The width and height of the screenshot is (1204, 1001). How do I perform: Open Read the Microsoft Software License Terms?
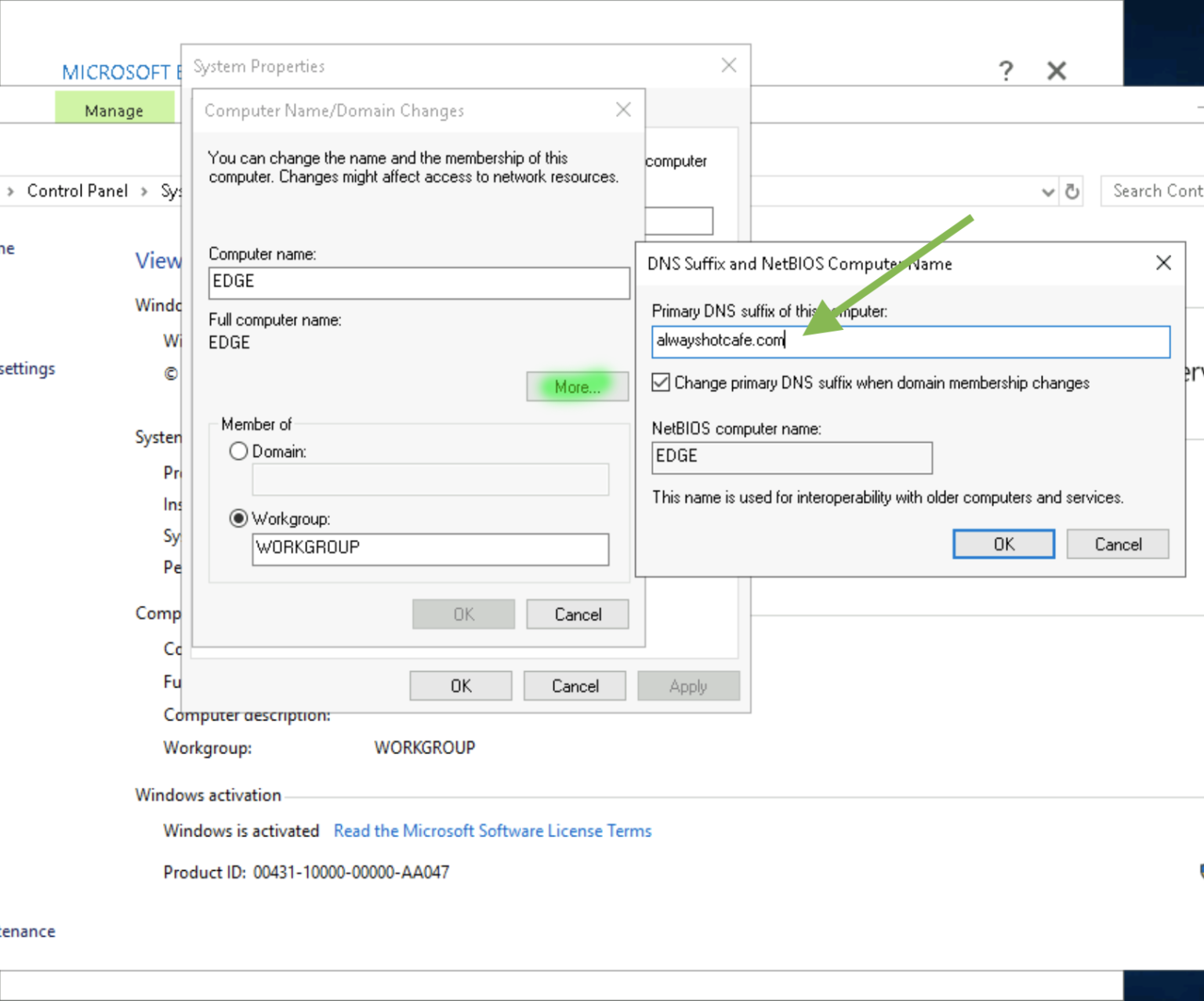pyautogui.click(x=492, y=831)
